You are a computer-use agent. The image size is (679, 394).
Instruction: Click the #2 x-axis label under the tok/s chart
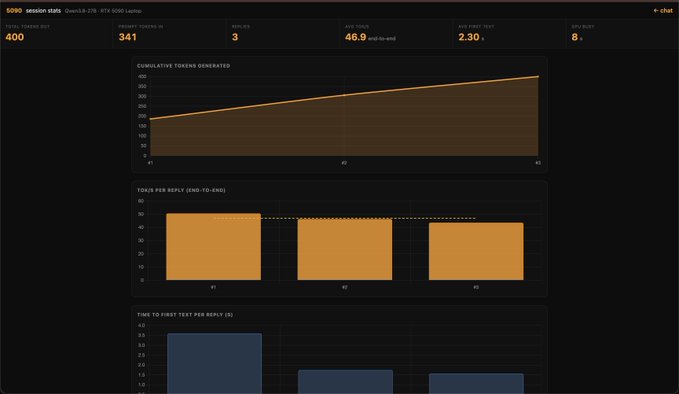click(x=345, y=287)
